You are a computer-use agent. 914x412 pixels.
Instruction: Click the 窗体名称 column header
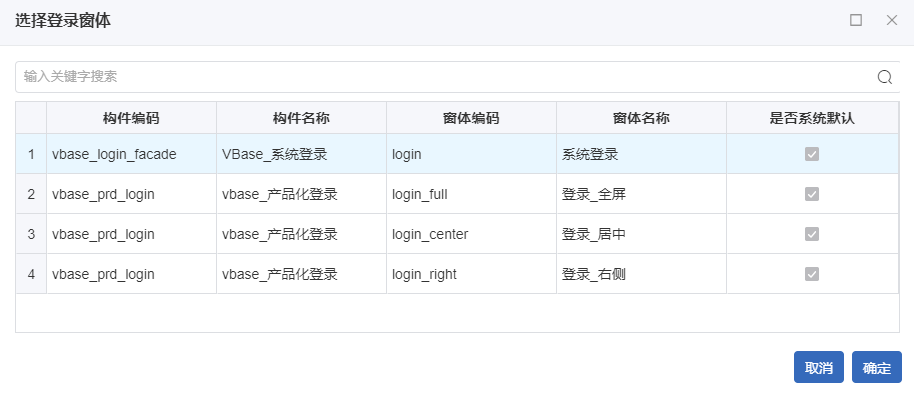tap(641, 118)
